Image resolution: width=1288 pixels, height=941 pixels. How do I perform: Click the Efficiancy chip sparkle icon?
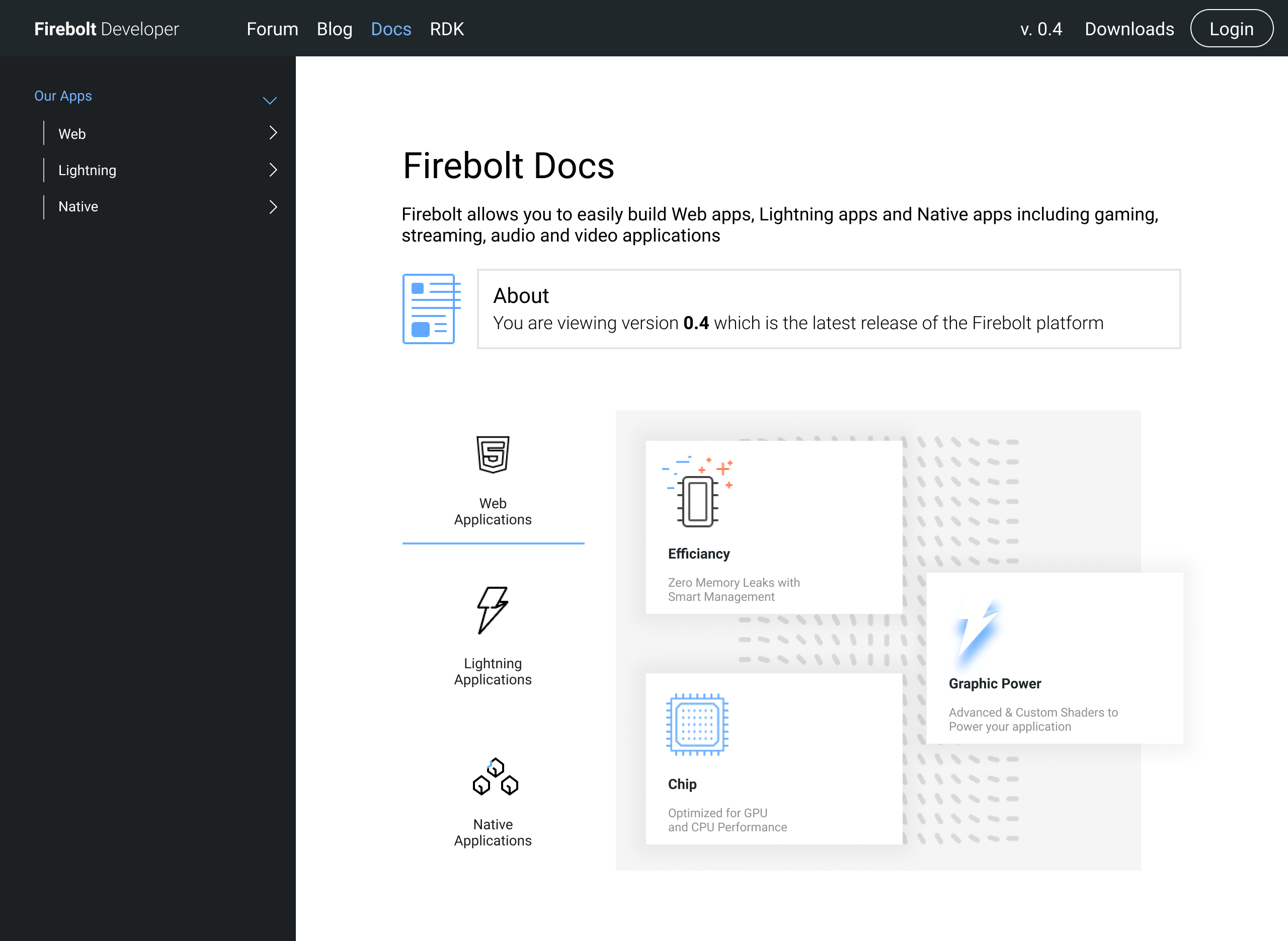pyautogui.click(x=697, y=491)
